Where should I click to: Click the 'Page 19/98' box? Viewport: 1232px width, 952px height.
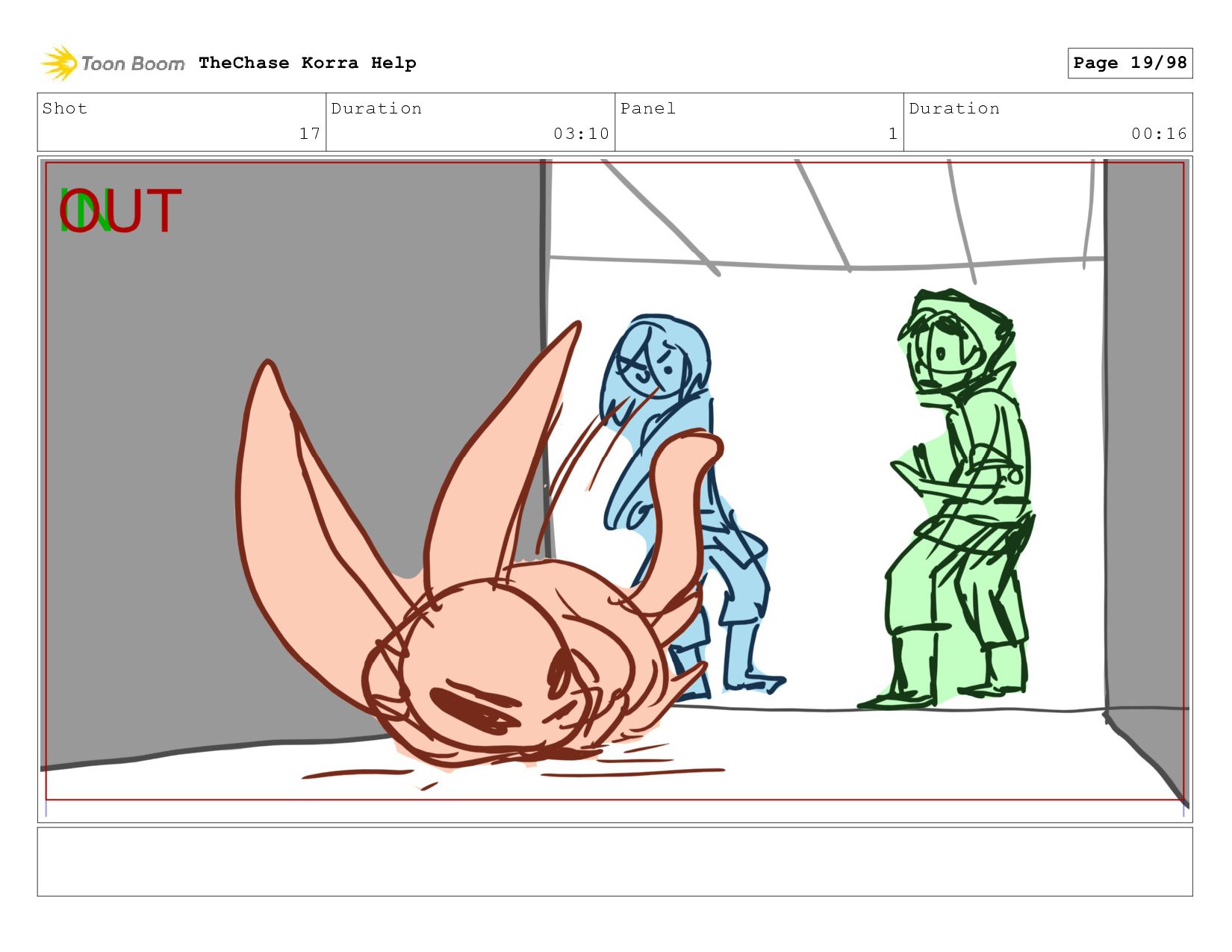coord(1130,63)
